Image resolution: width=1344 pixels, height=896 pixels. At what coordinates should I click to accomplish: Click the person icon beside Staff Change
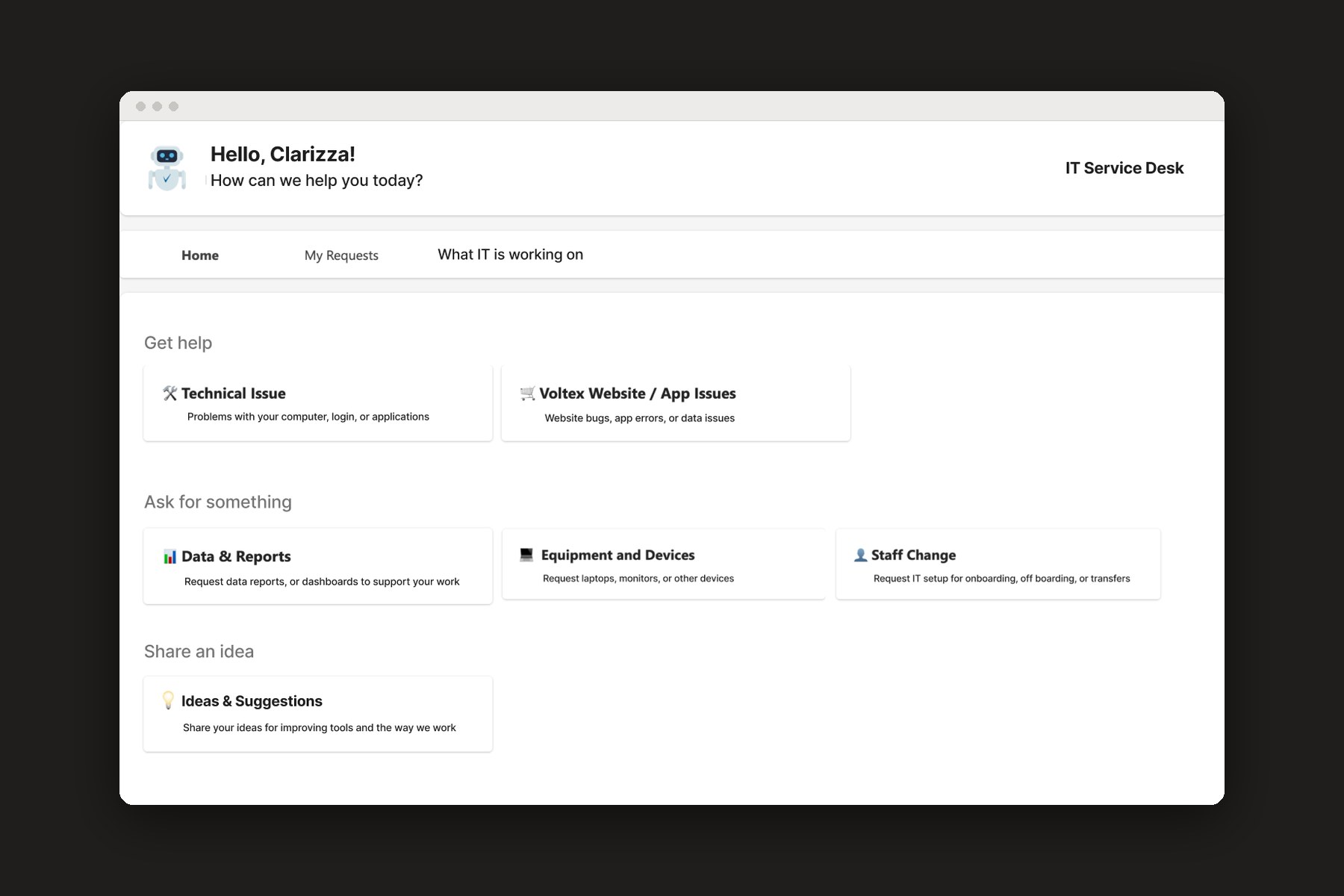pos(860,555)
